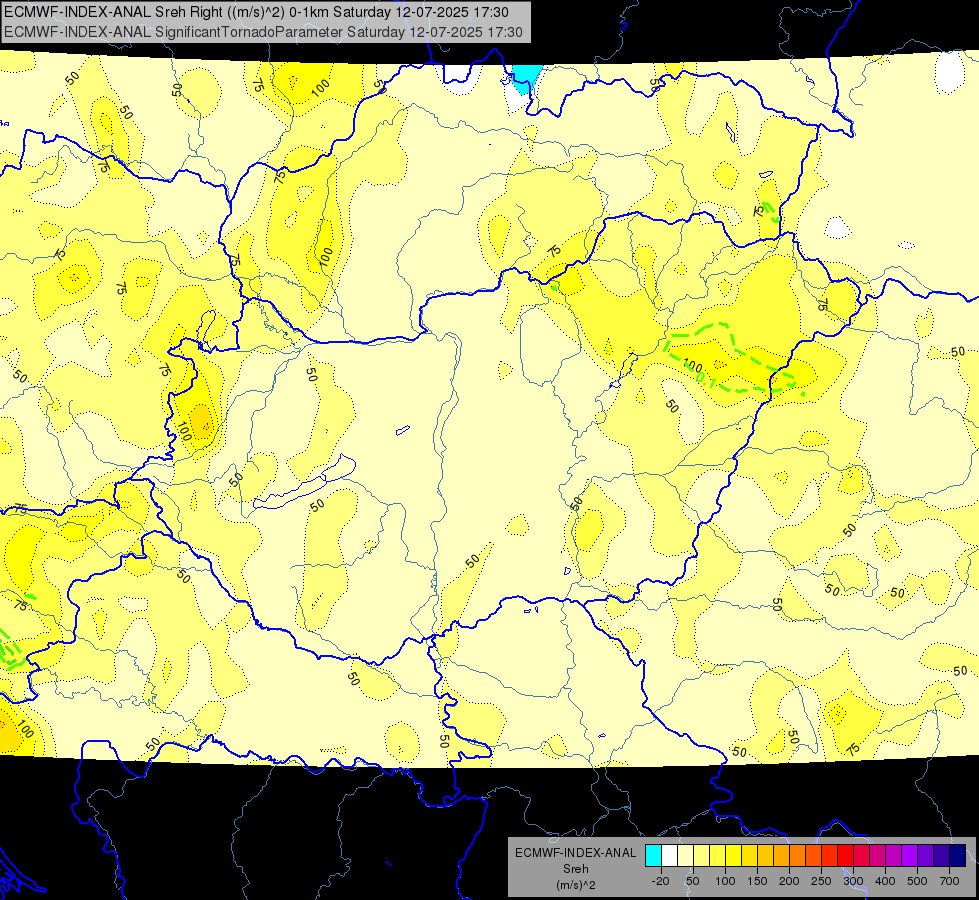Viewport: 979px width, 900px height.
Task: Pick the pure red swatch just below 300
Action: [846, 855]
